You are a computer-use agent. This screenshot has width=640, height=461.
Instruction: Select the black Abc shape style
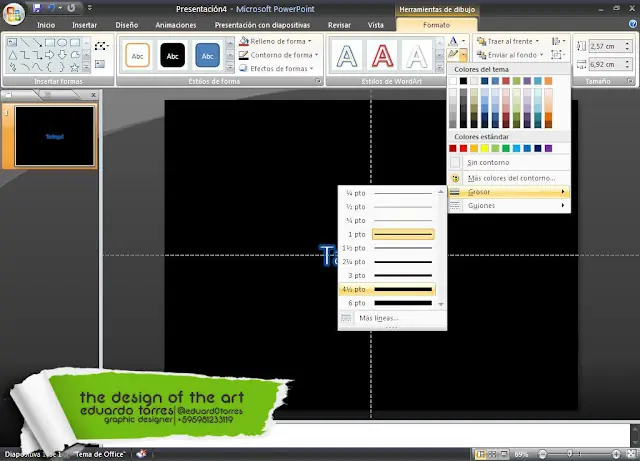[x=172, y=56]
